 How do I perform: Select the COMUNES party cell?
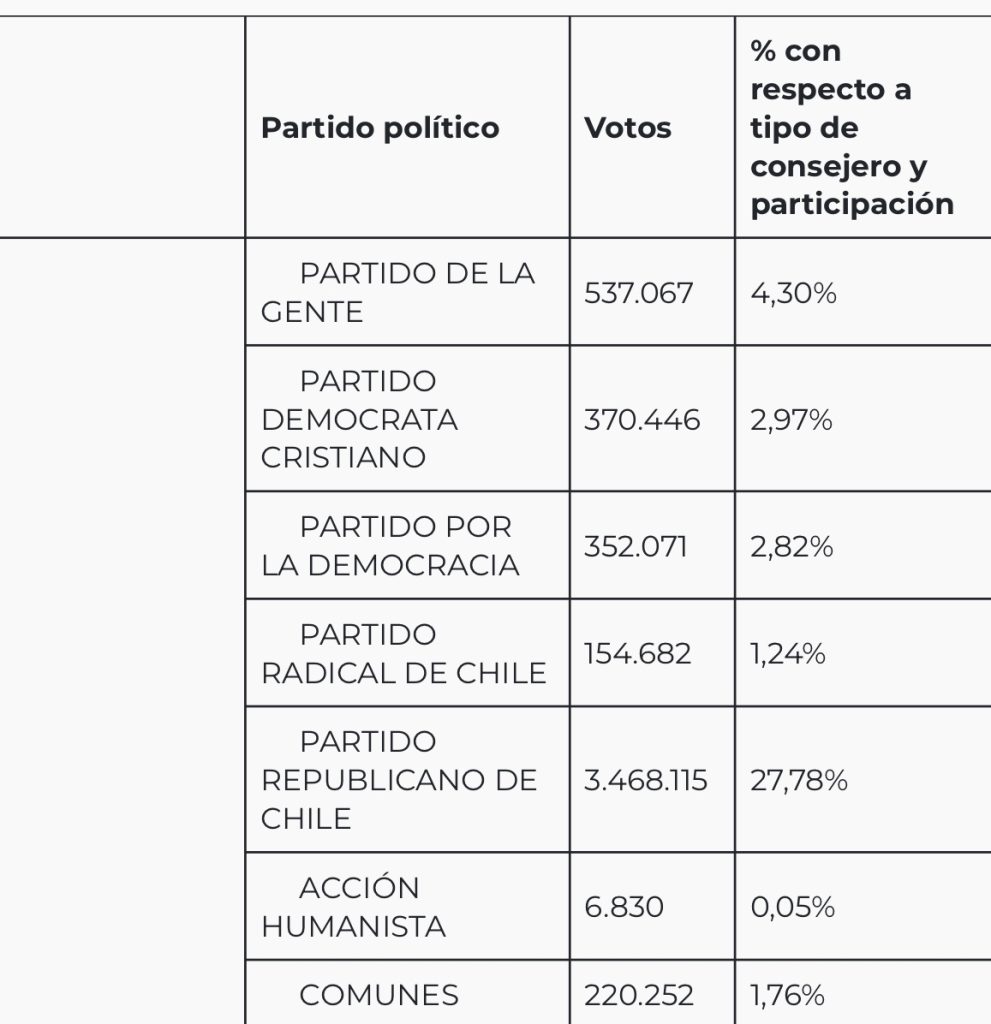click(x=407, y=993)
